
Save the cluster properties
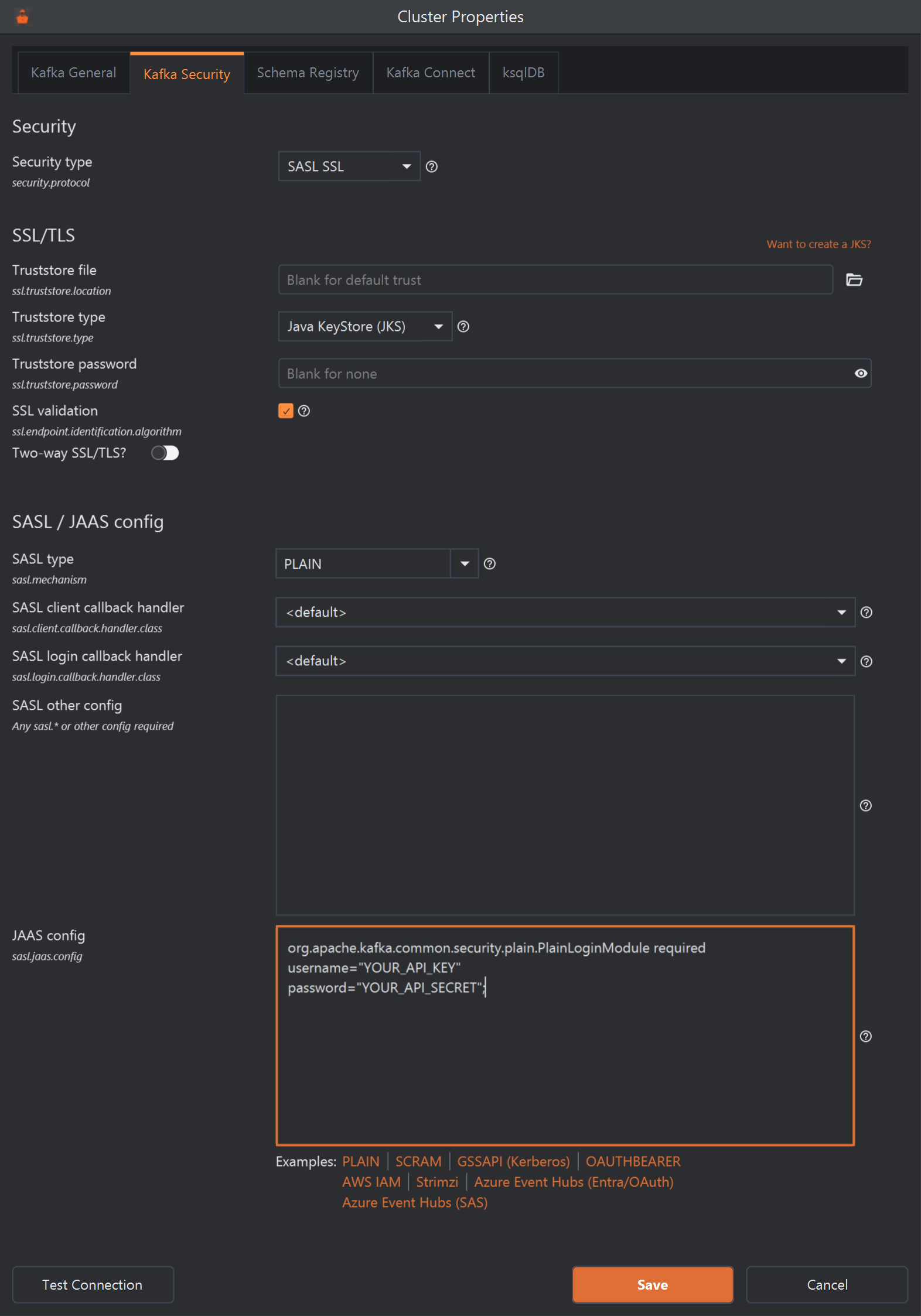click(x=653, y=1285)
